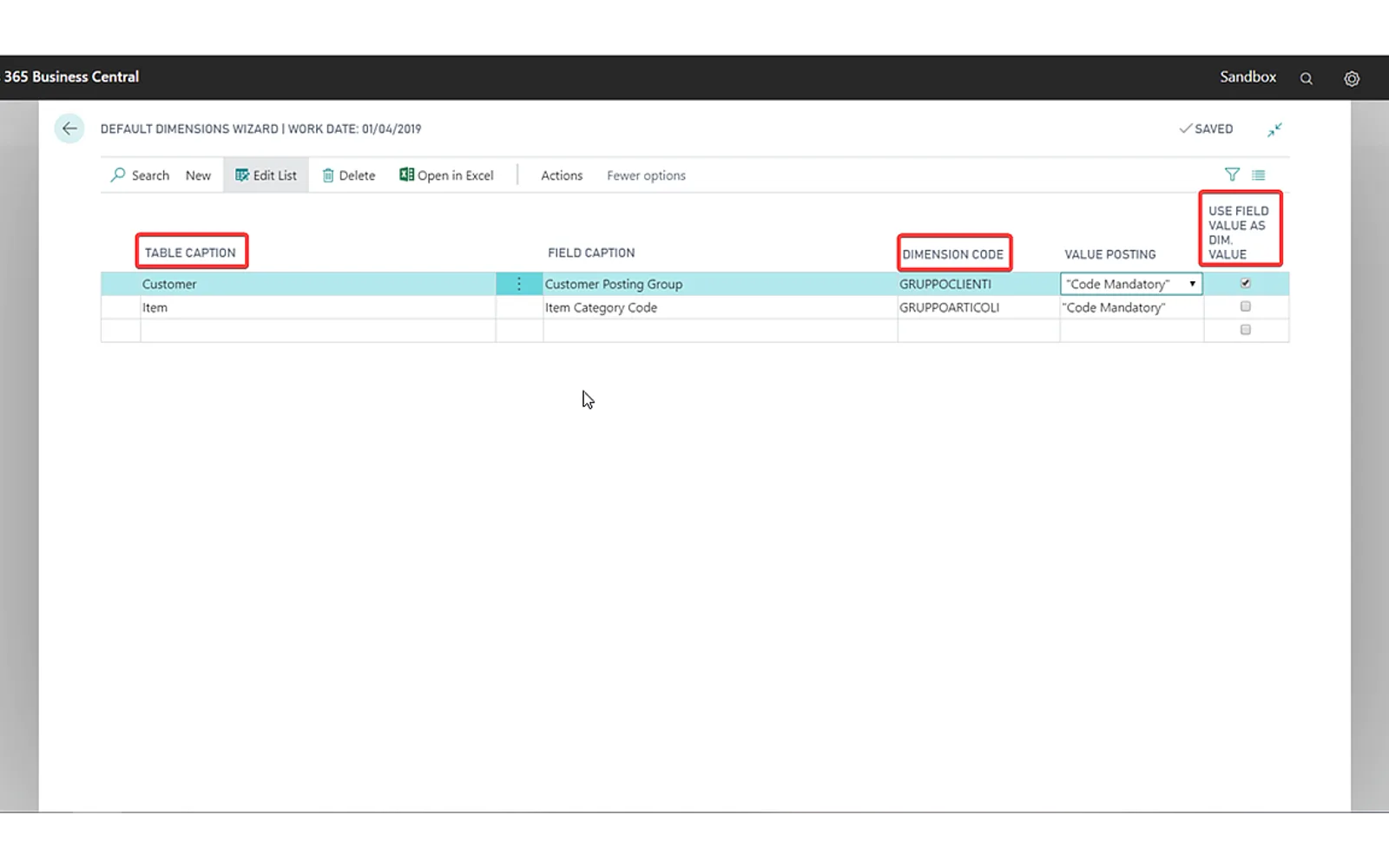1389x868 pixels.
Task: Click the 365 Business Central title
Action: click(71, 76)
